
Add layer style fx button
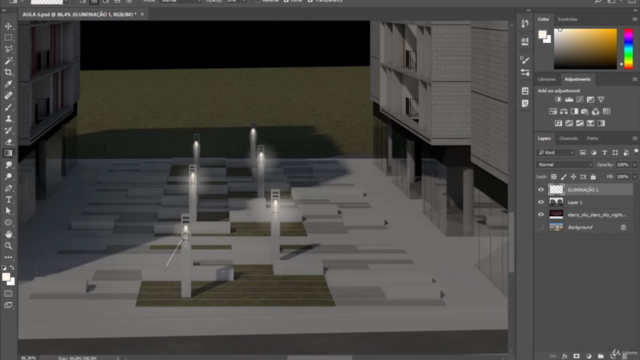tap(564, 356)
